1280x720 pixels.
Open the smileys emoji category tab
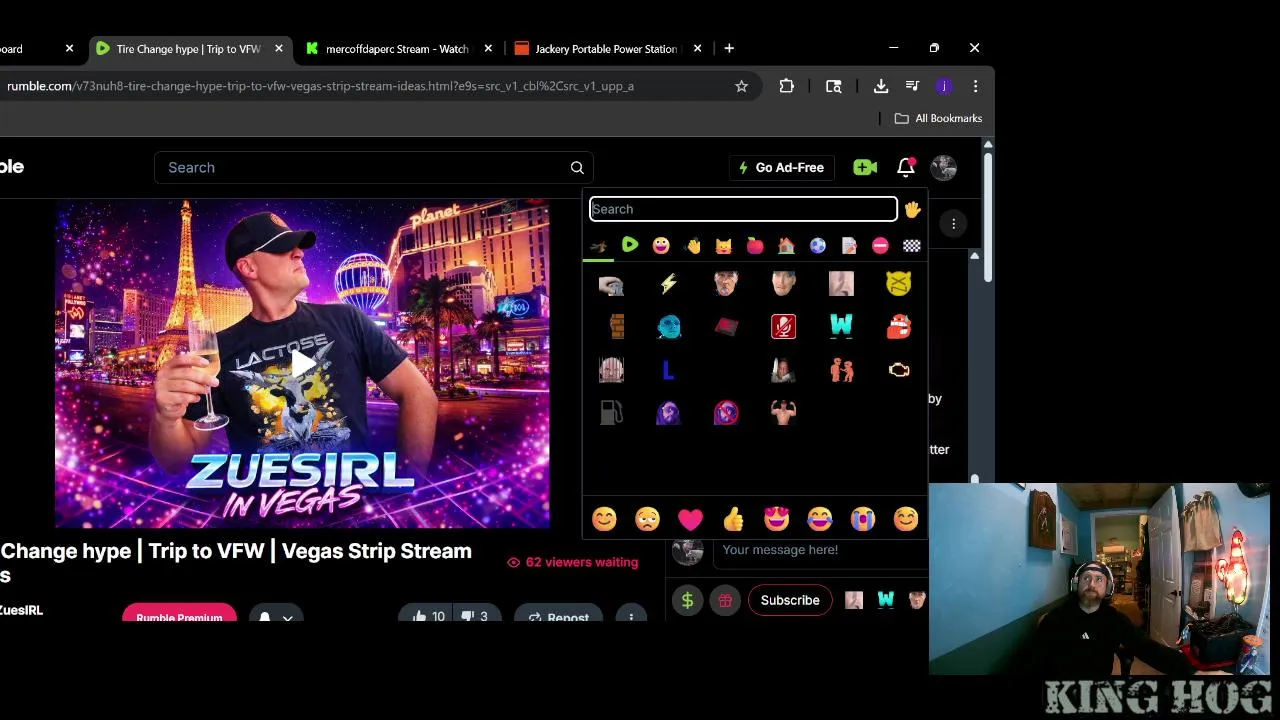661,245
